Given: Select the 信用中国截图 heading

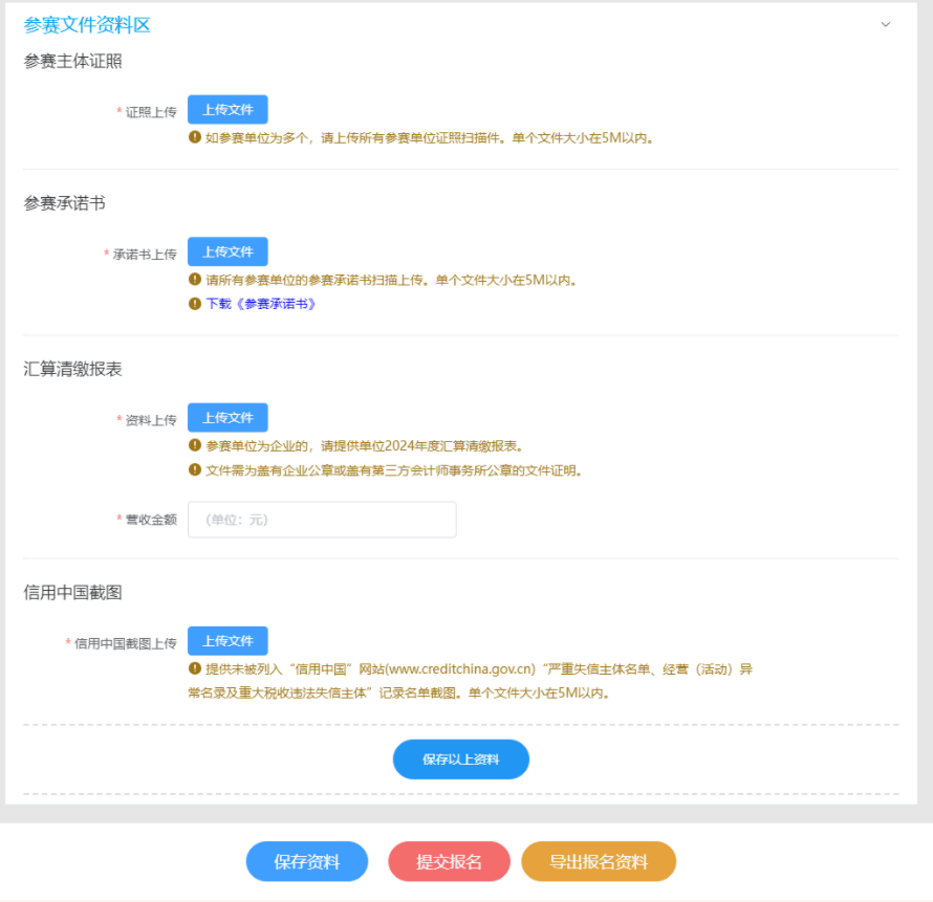Looking at the screenshot, I should [x=73, y=593].
